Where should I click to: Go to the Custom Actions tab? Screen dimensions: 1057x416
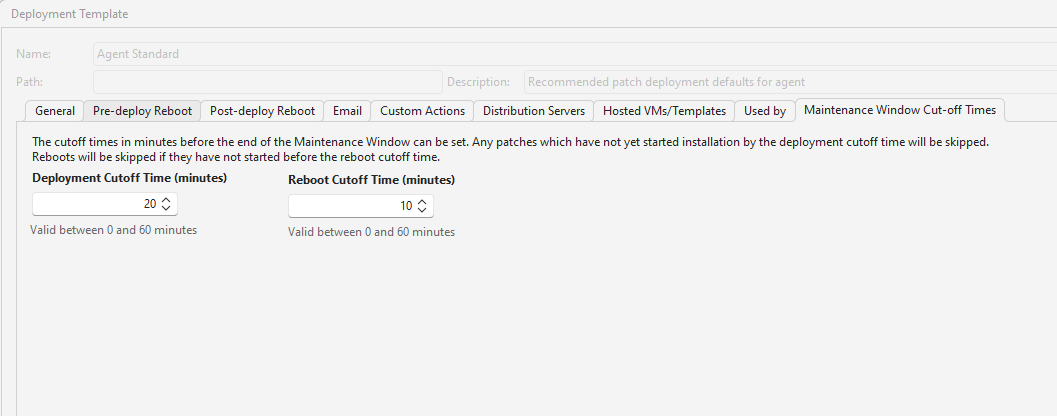[x=422, y=111]
